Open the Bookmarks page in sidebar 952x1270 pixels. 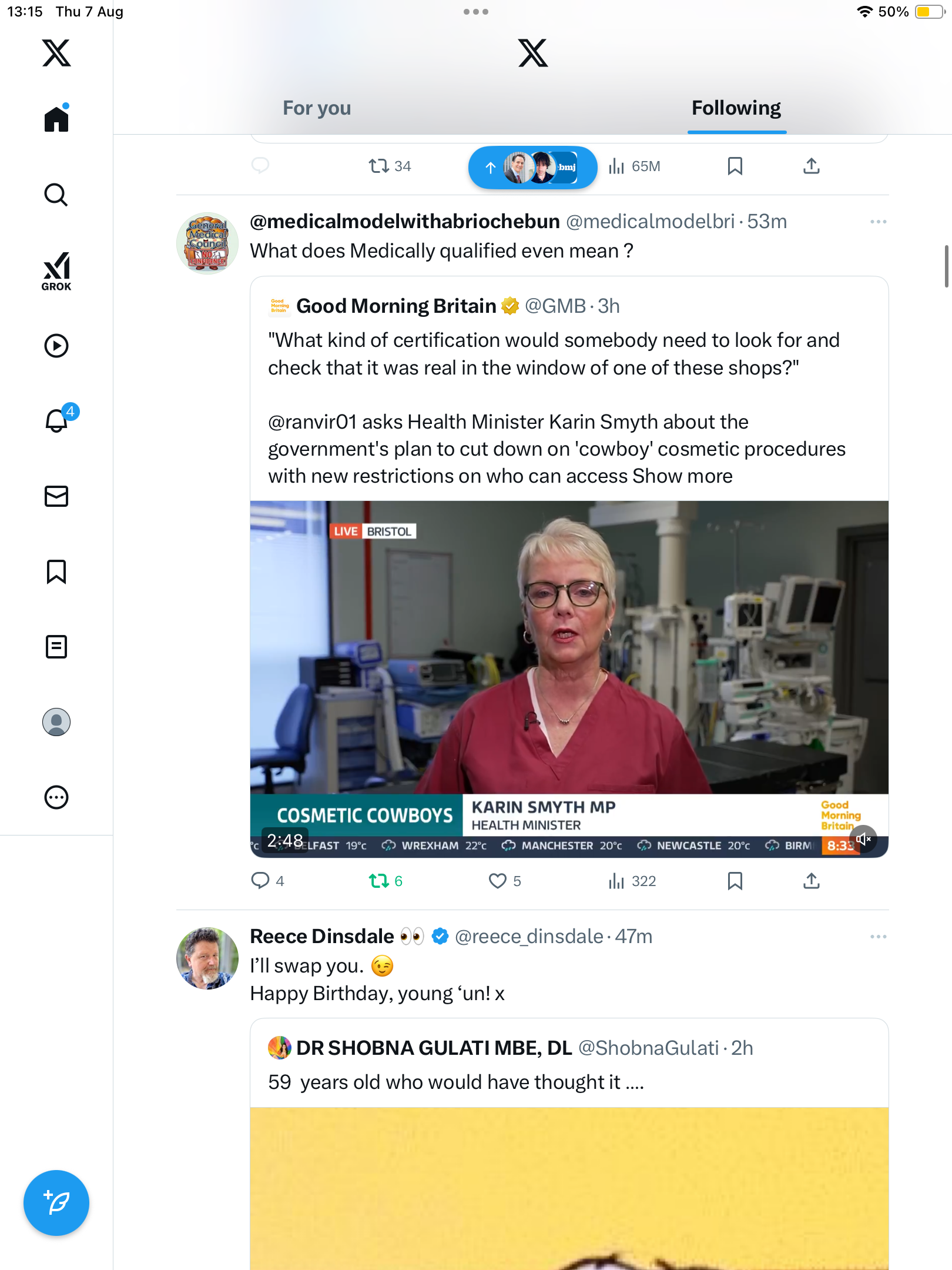(x=56, y=571)
